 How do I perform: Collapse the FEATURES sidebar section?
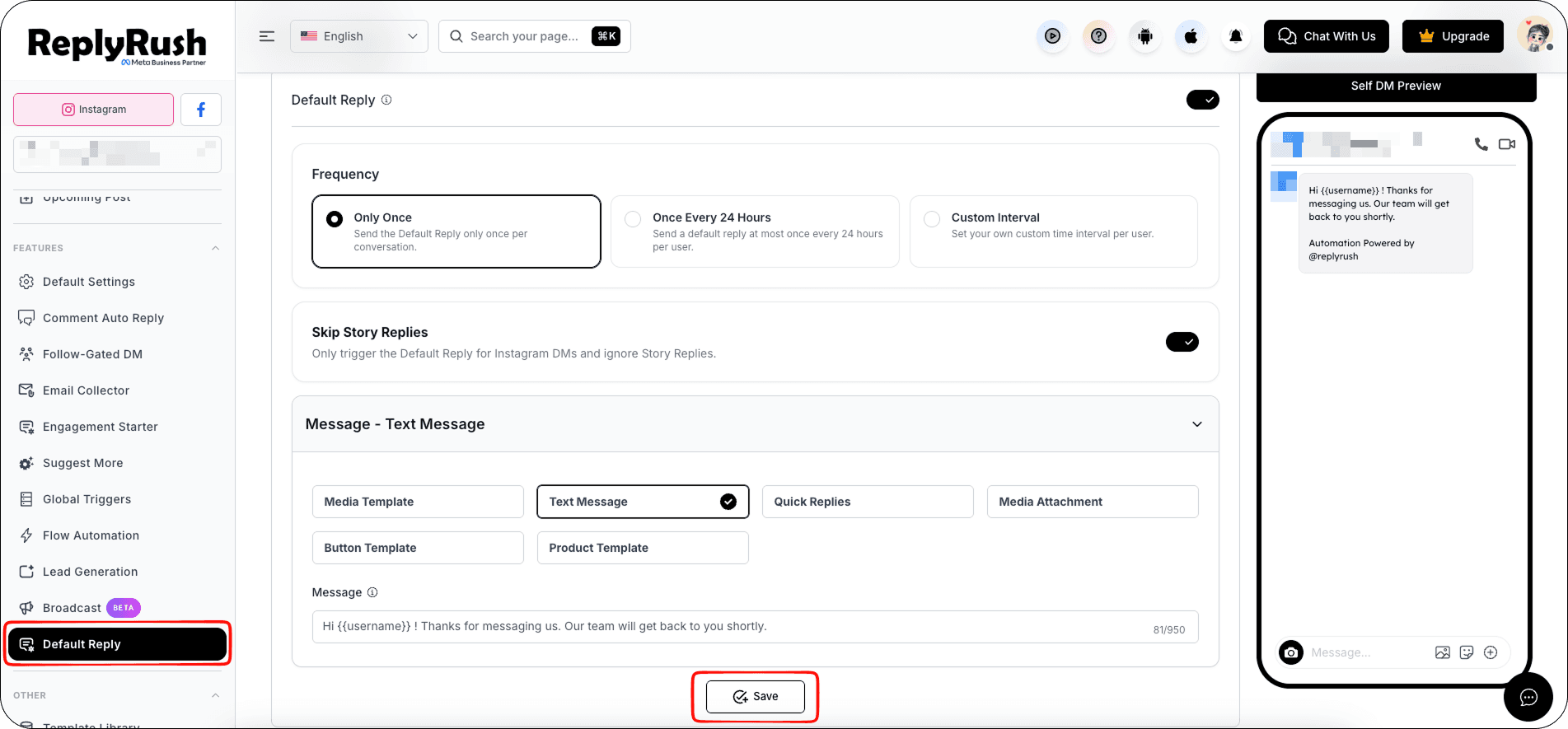click(216, 248)
